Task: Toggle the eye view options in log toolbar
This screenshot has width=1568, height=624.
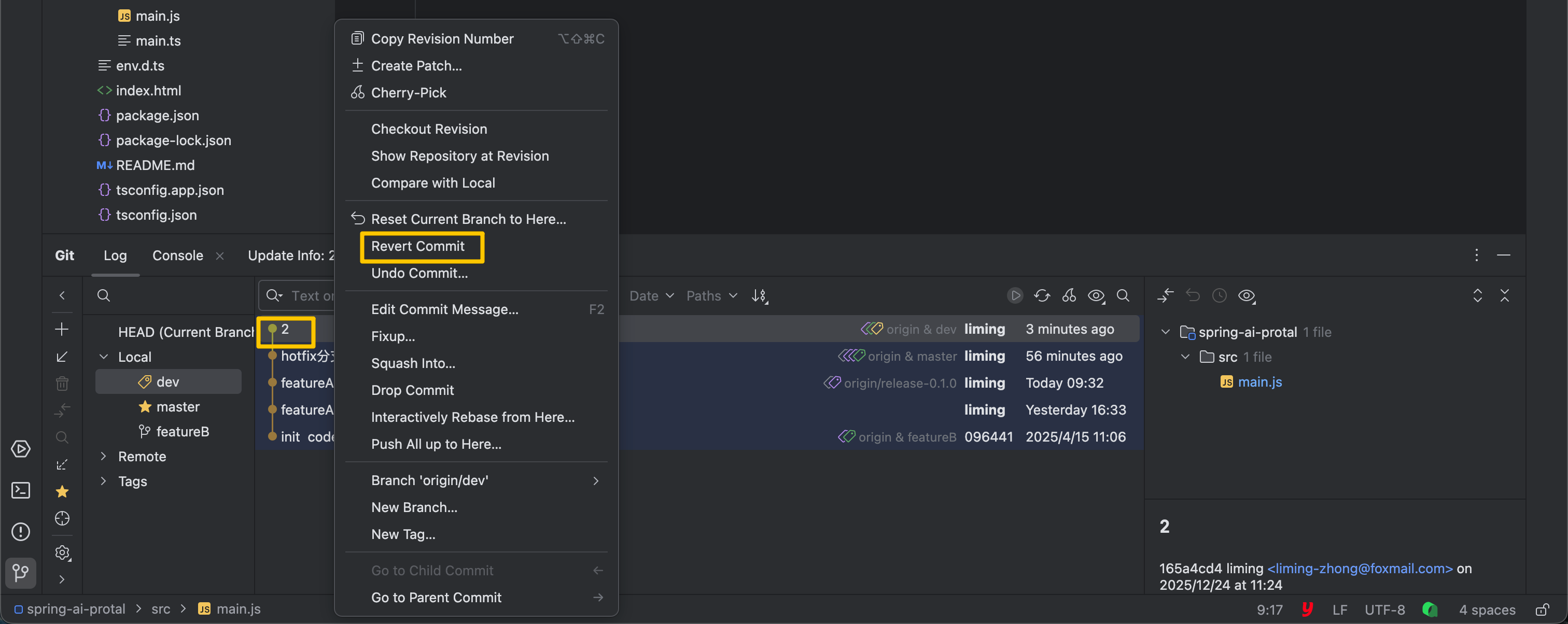Action: [x=1096, y=295]
